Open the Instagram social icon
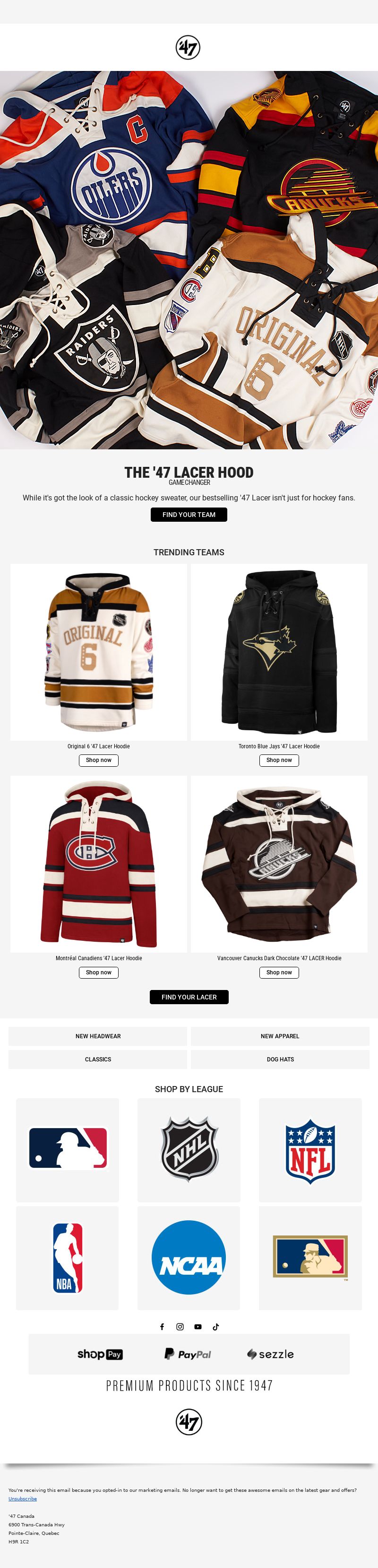The width and height of the screenshot is (378, 1568). tap(180, 1327)
